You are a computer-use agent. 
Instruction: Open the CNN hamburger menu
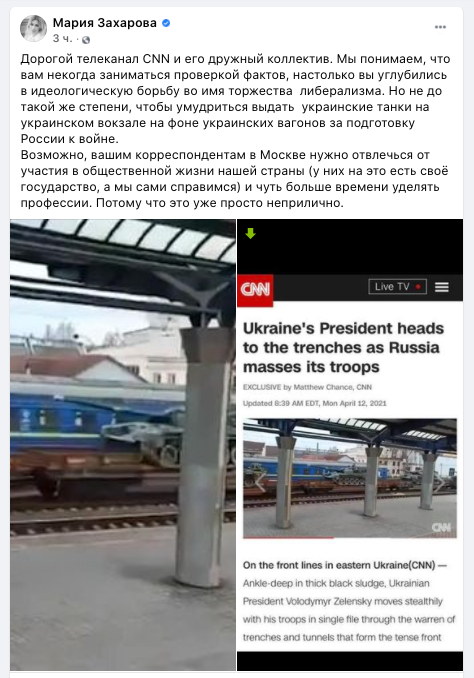click(x=442, y=287)
